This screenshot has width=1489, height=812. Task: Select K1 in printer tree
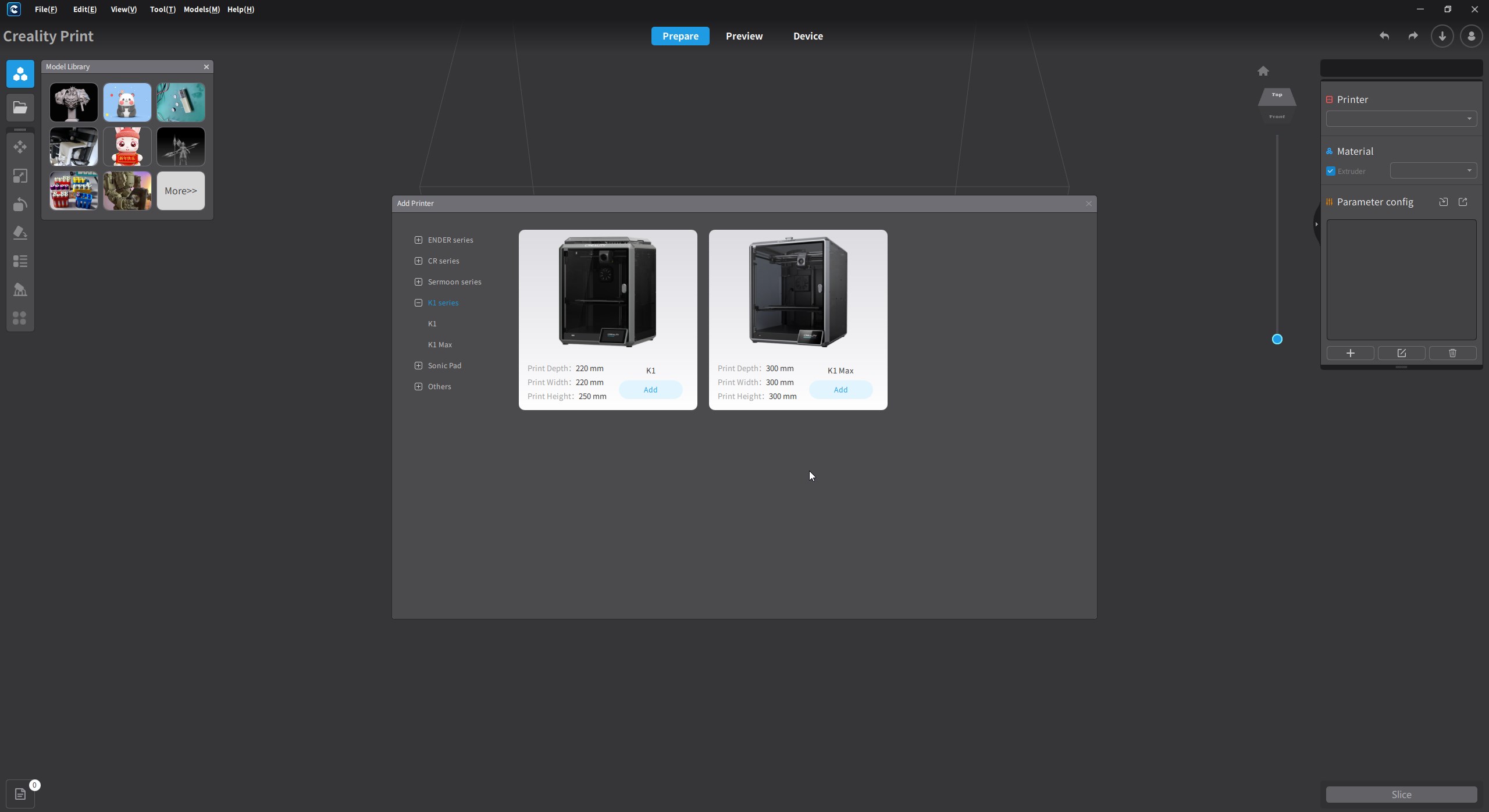432,323
